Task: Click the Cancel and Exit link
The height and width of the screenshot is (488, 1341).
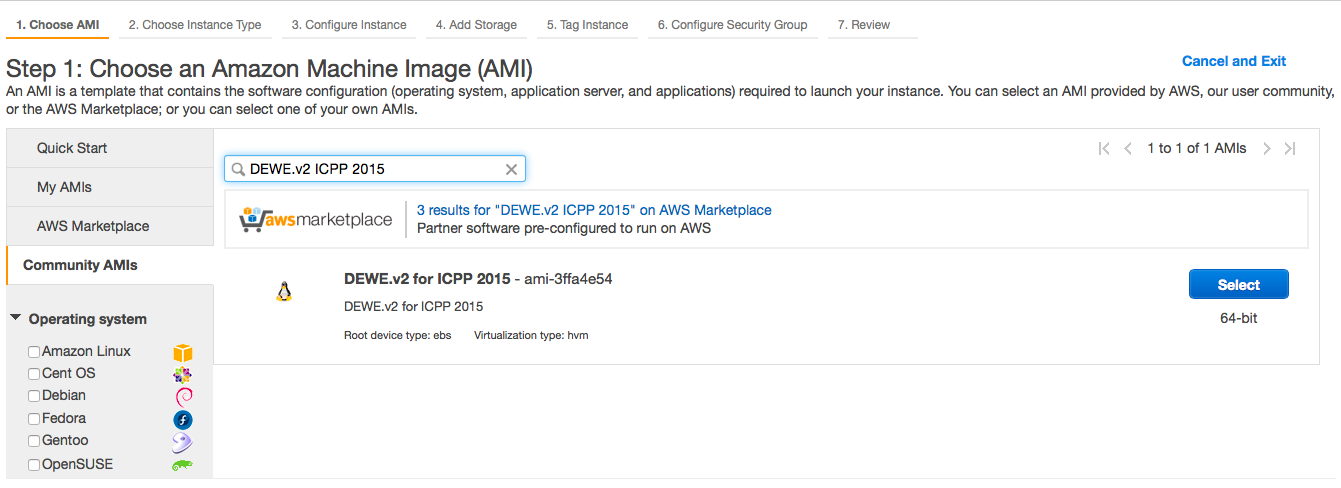Action: pyautogui.click(x=1234, y=61)
